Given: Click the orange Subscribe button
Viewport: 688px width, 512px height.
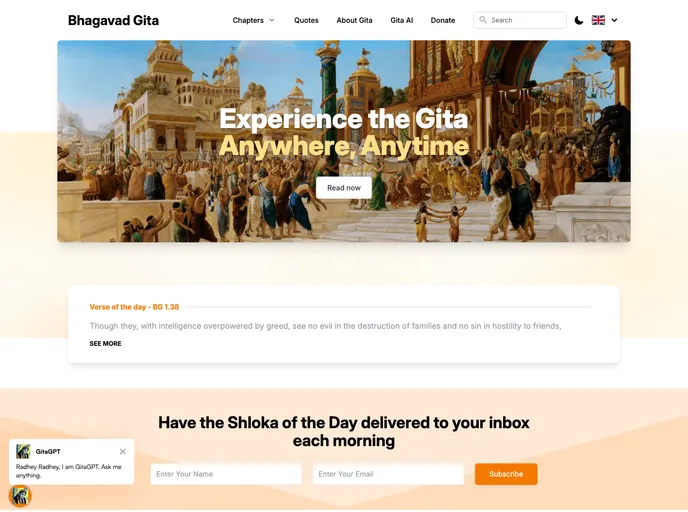Looking at the screenshot, I should click(x=506, y=474).
